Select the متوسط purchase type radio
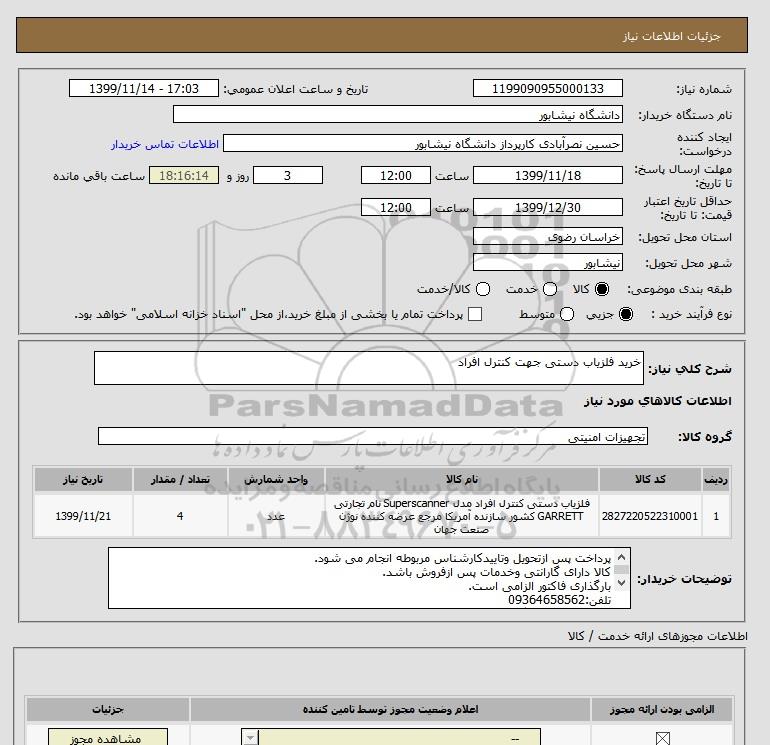This screenshot has width=770, height=745. [567, 314]
